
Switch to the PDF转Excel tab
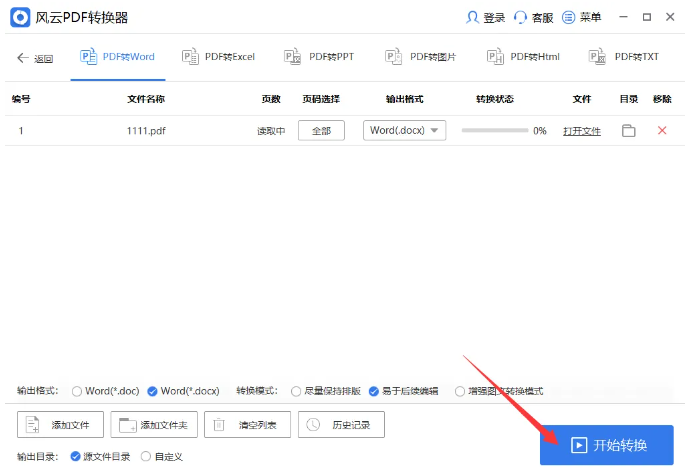coord(218,57)
